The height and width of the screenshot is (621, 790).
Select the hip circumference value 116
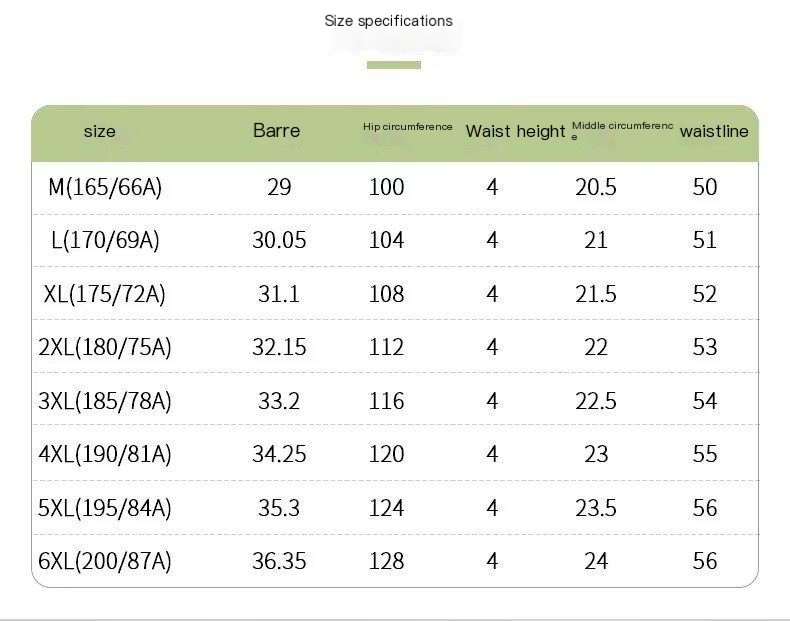[386, 401]
